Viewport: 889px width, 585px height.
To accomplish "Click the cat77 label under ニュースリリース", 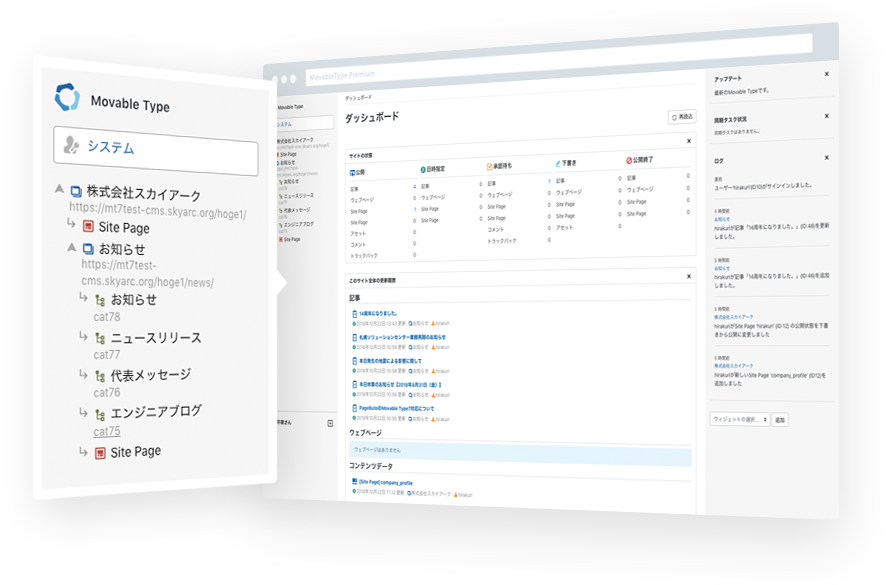I will (x=107, y=355).
